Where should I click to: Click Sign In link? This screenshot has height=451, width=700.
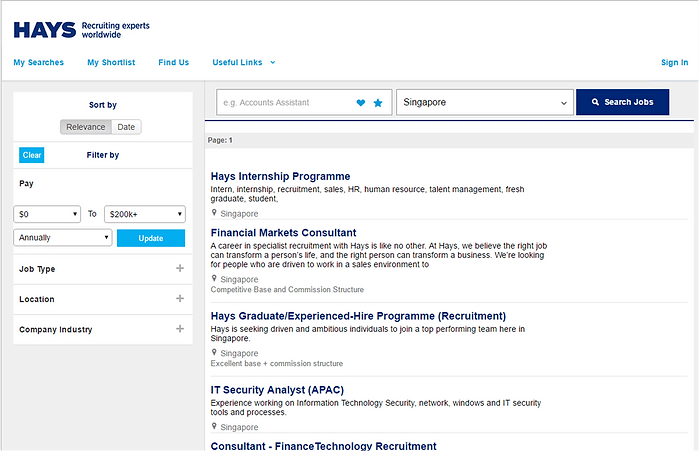pyautogui.click(x=675, y=63)
